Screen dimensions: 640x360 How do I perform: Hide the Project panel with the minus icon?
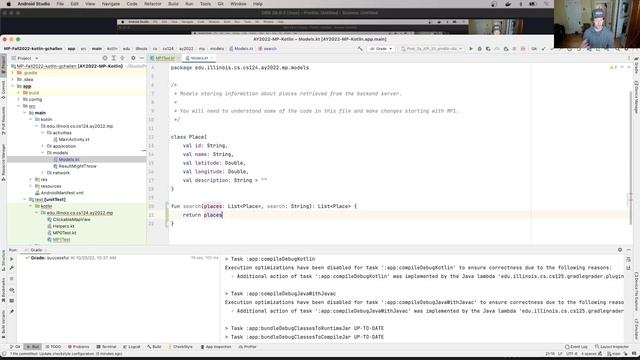142,58
